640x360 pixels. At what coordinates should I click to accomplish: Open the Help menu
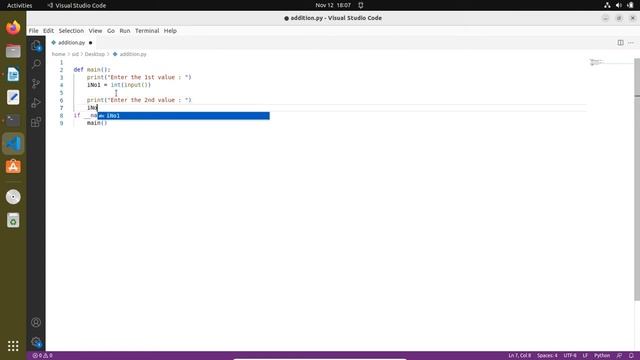point(170,31)
